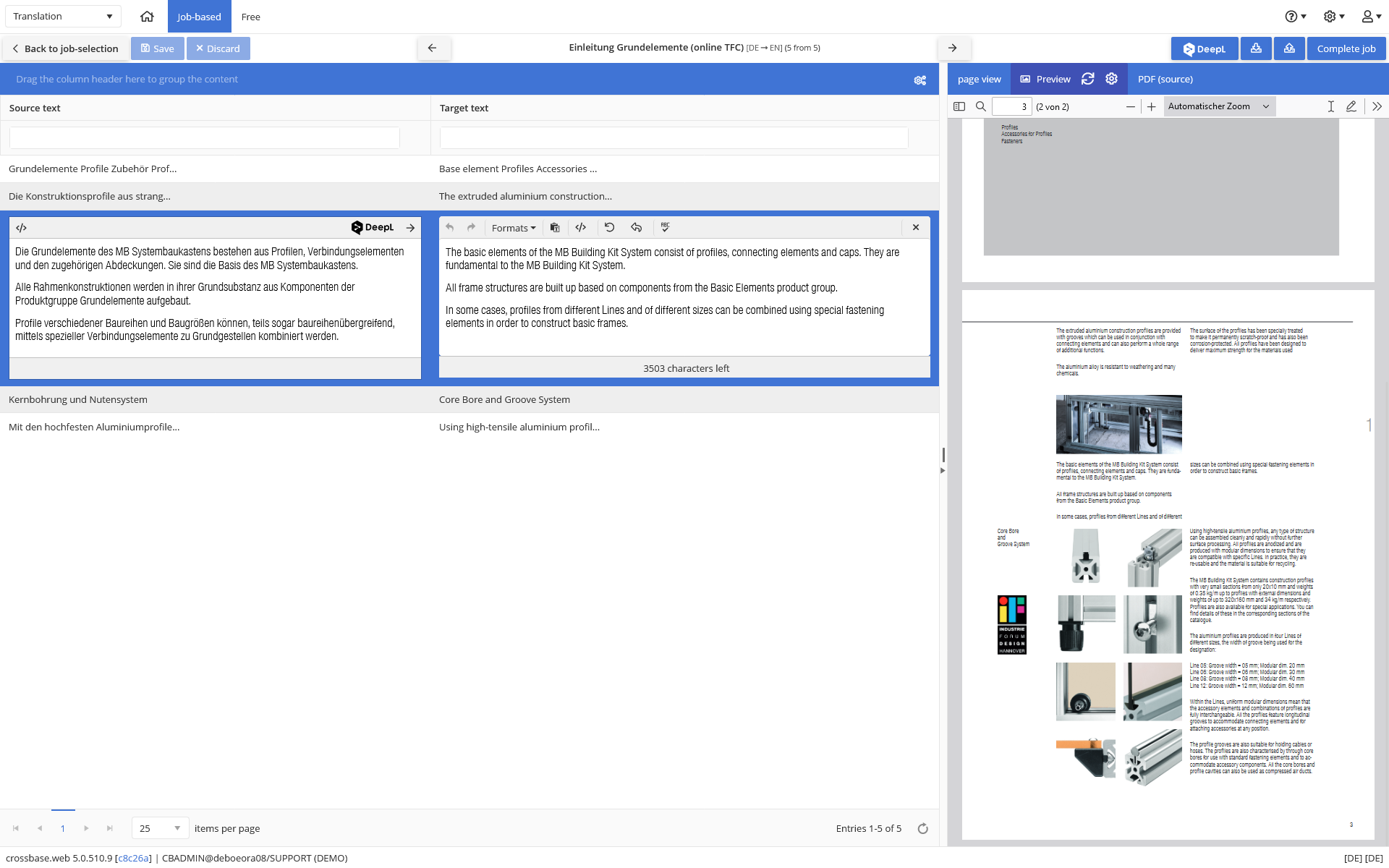Go to previous job with left arrow

433,48
